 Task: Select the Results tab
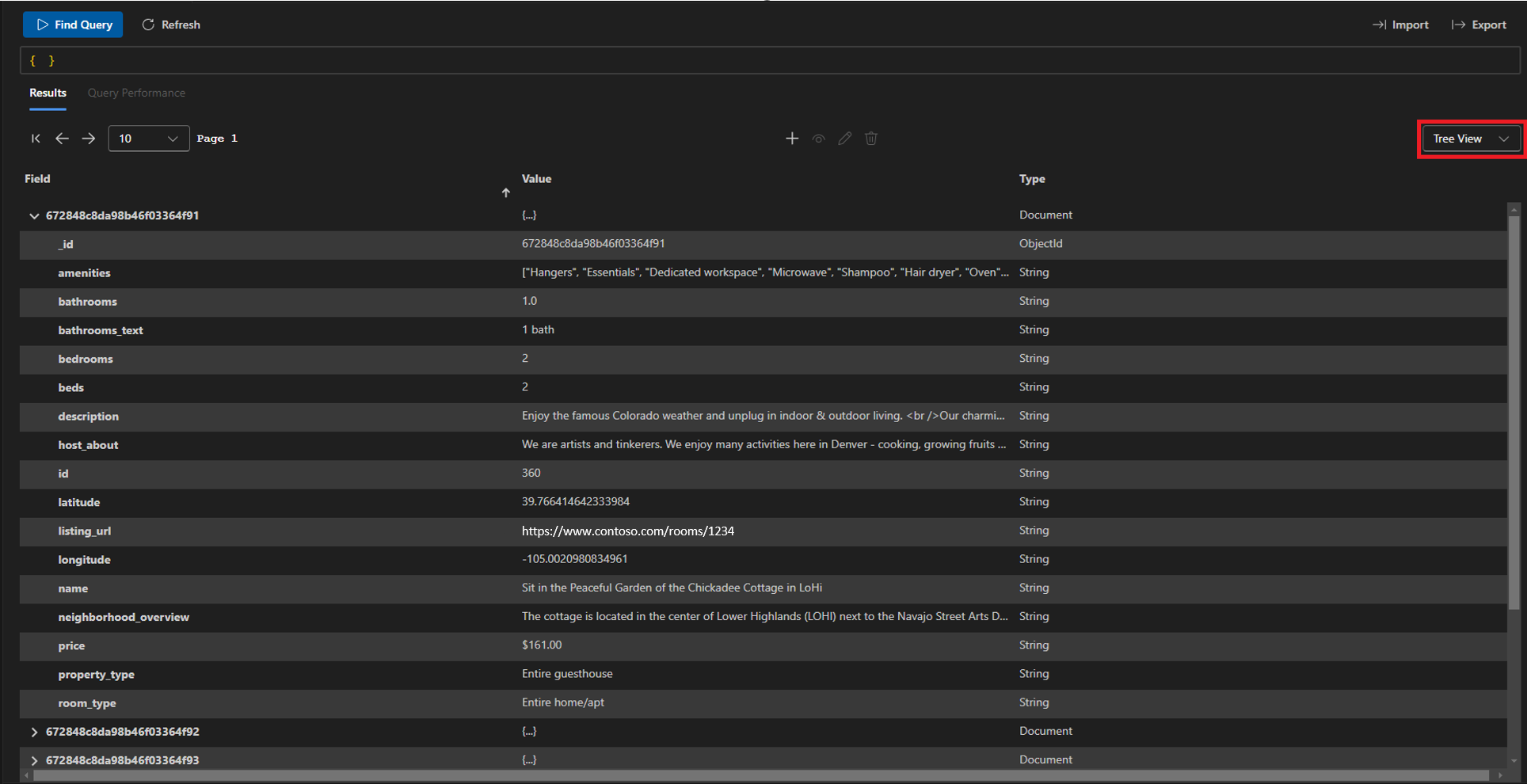(x=48, y=93)
